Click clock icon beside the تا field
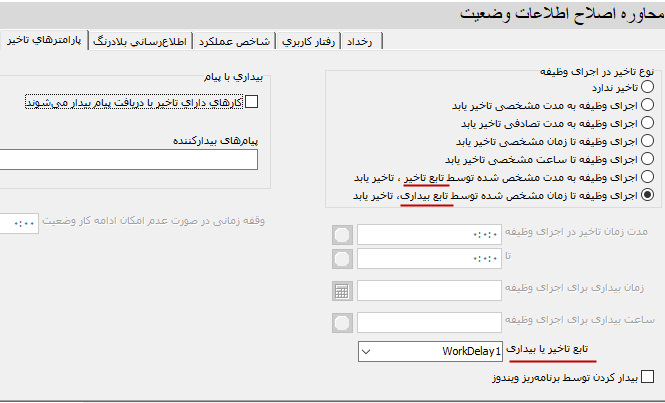The width and height of the screenshot is (665, 403). [343, 259]
